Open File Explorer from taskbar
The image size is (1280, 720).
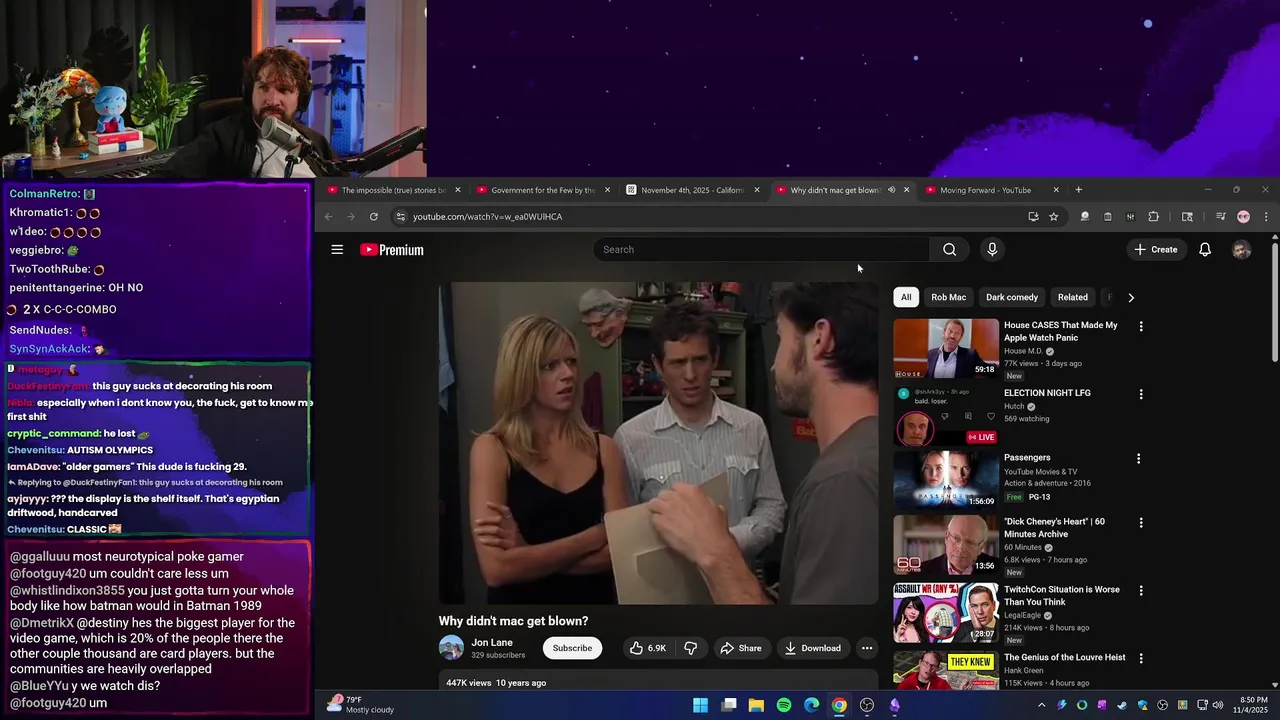click(756, 705)
